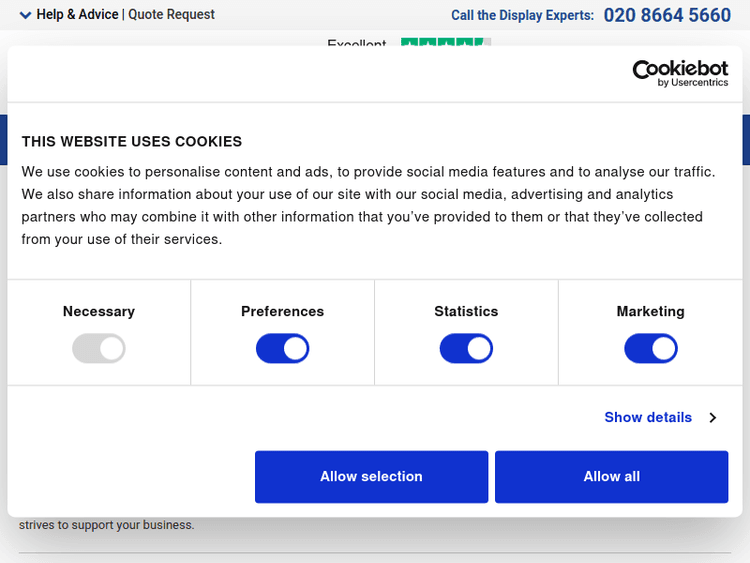The width and height of the screenshot is (750, 563).
Task: Click the Trustpilot green star rating
Action: [x=445, y=43]
